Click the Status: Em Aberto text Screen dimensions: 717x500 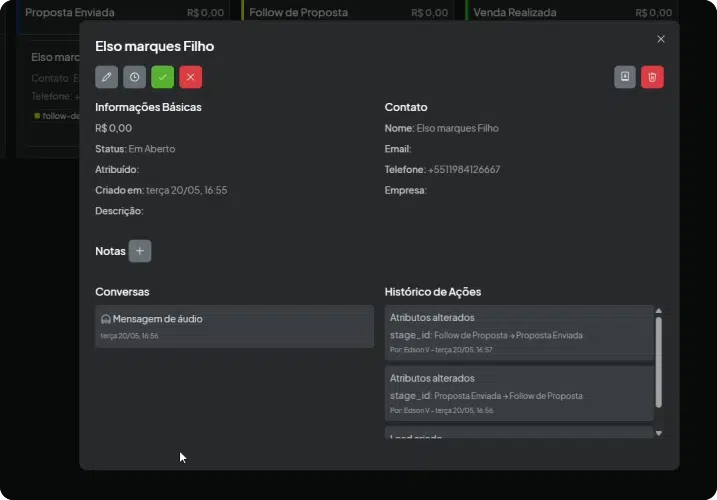click(x=135, y=149)
